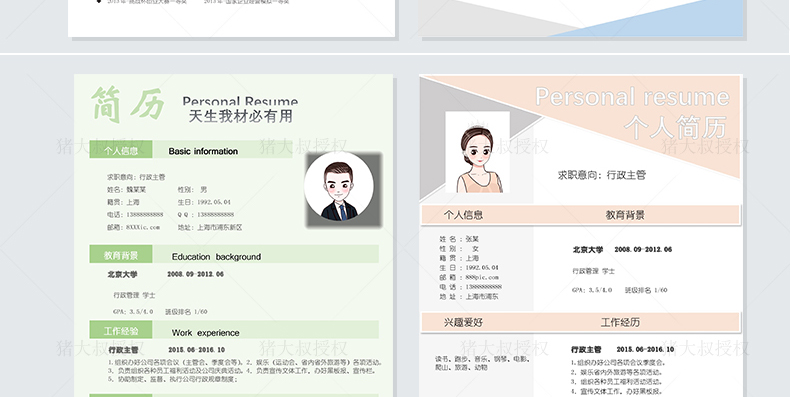790x397 pixels.
Task: Click 'GPA: 3.5/4.0' in the green resume
Action: (133, 312)
